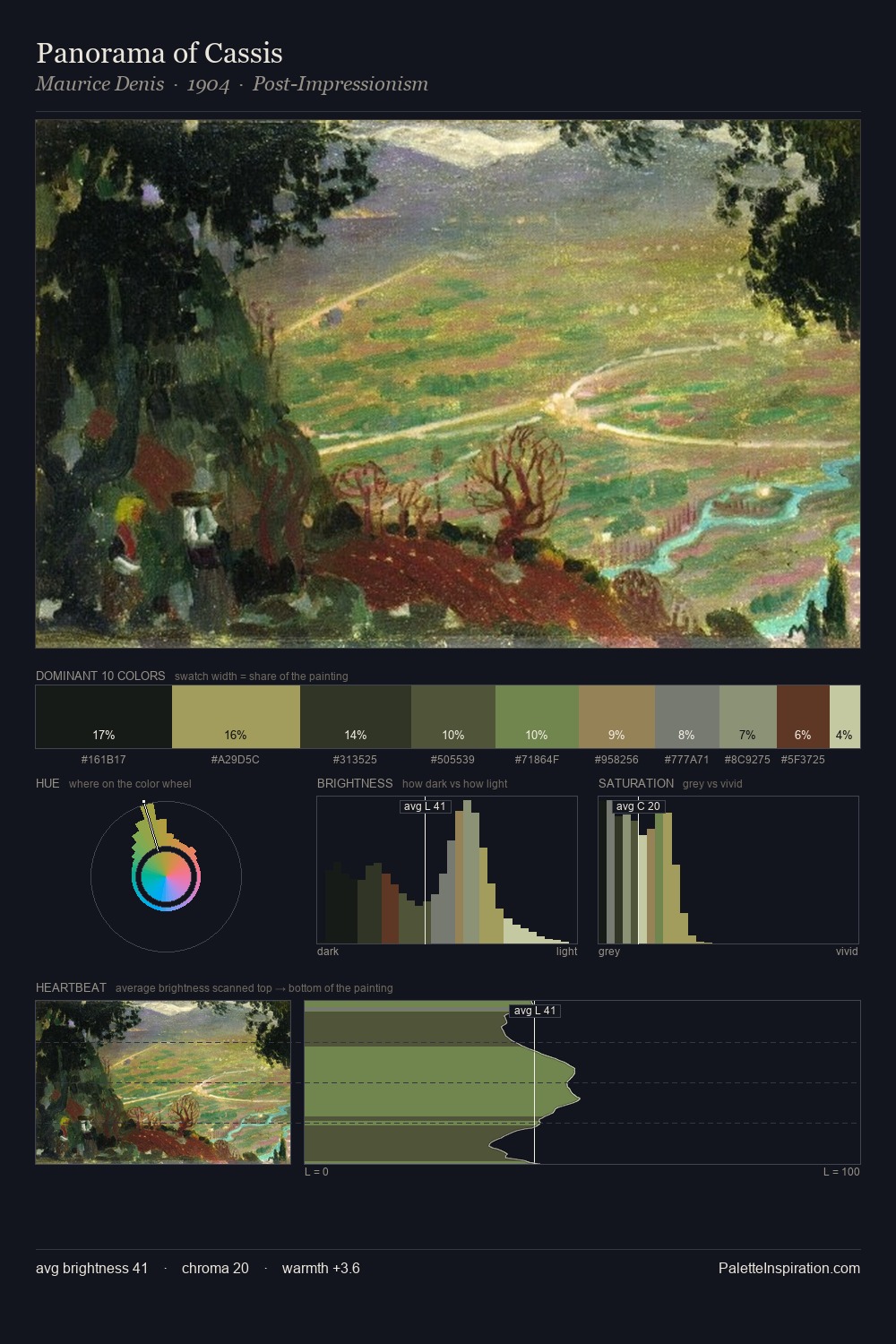Click the 'warmth +3.6' footer text
Viewport: 896px width, 1344px height.
(x=321, y=1268)
